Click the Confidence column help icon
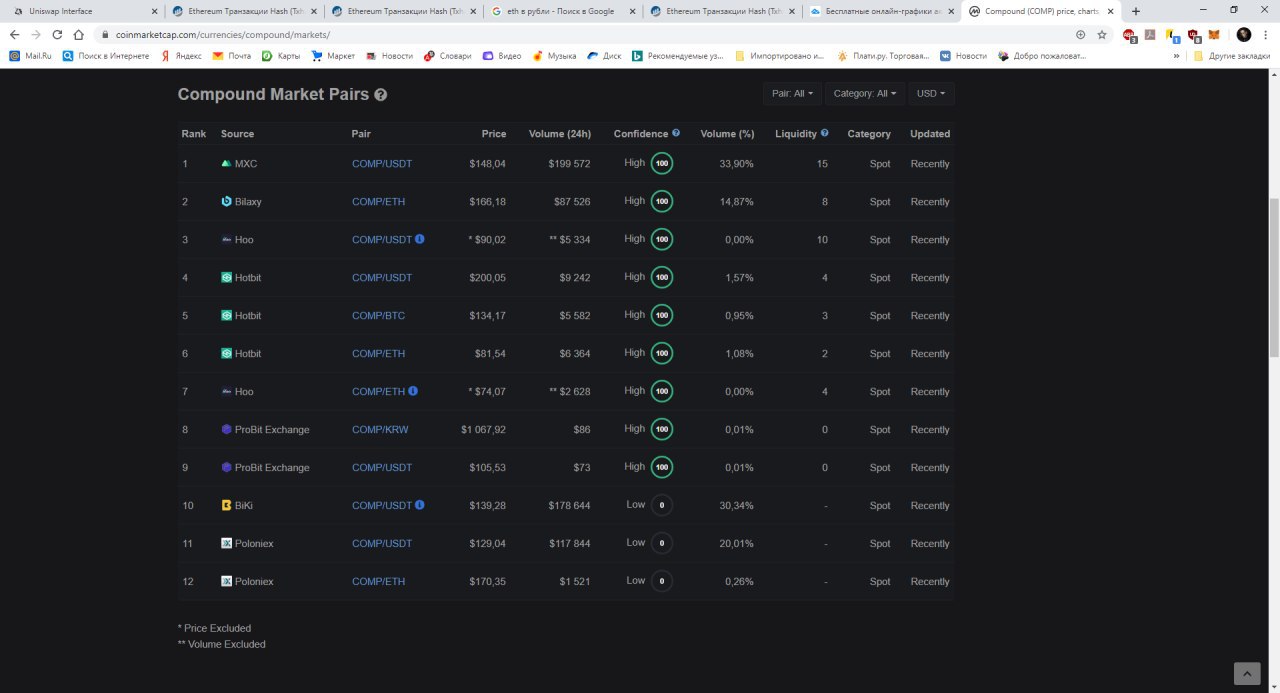Screen dimensions: 1280x693 pos(676,132)
